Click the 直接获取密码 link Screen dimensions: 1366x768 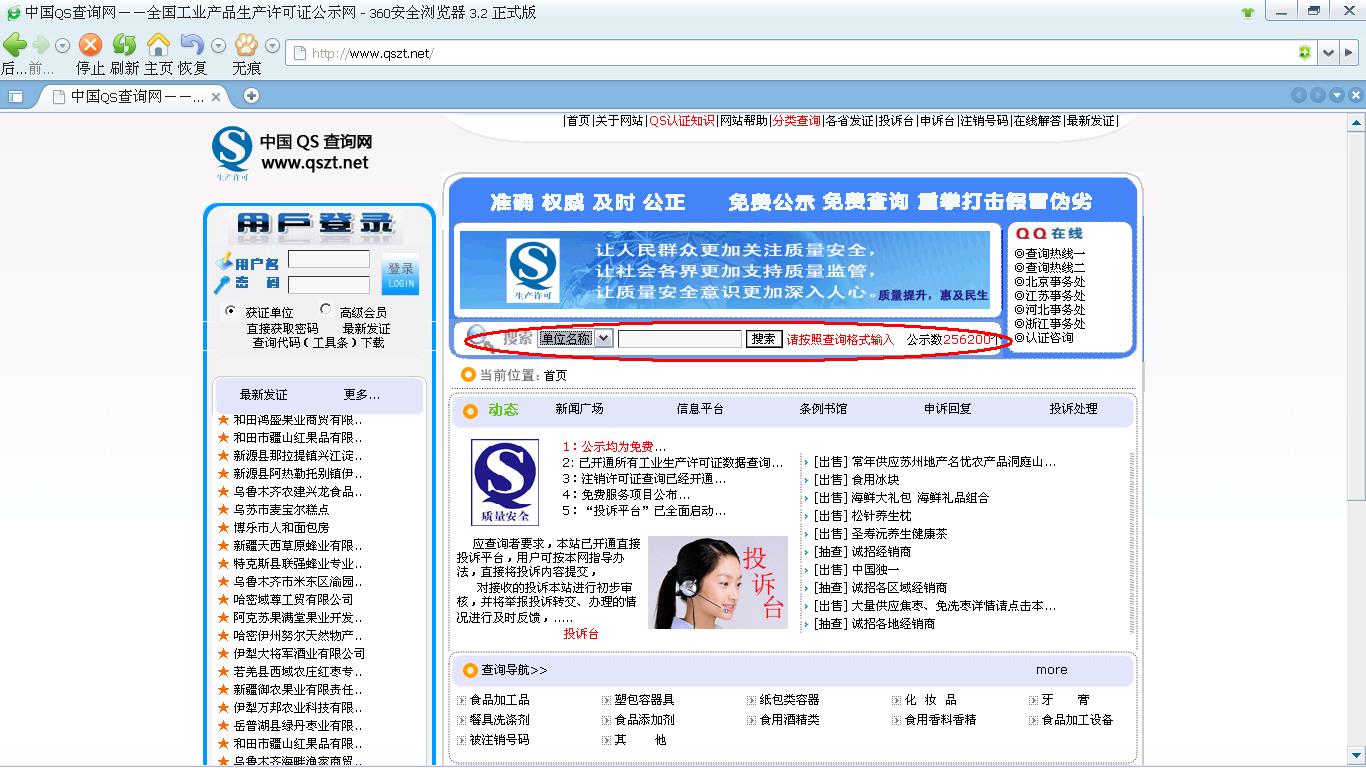click(282, 329)
